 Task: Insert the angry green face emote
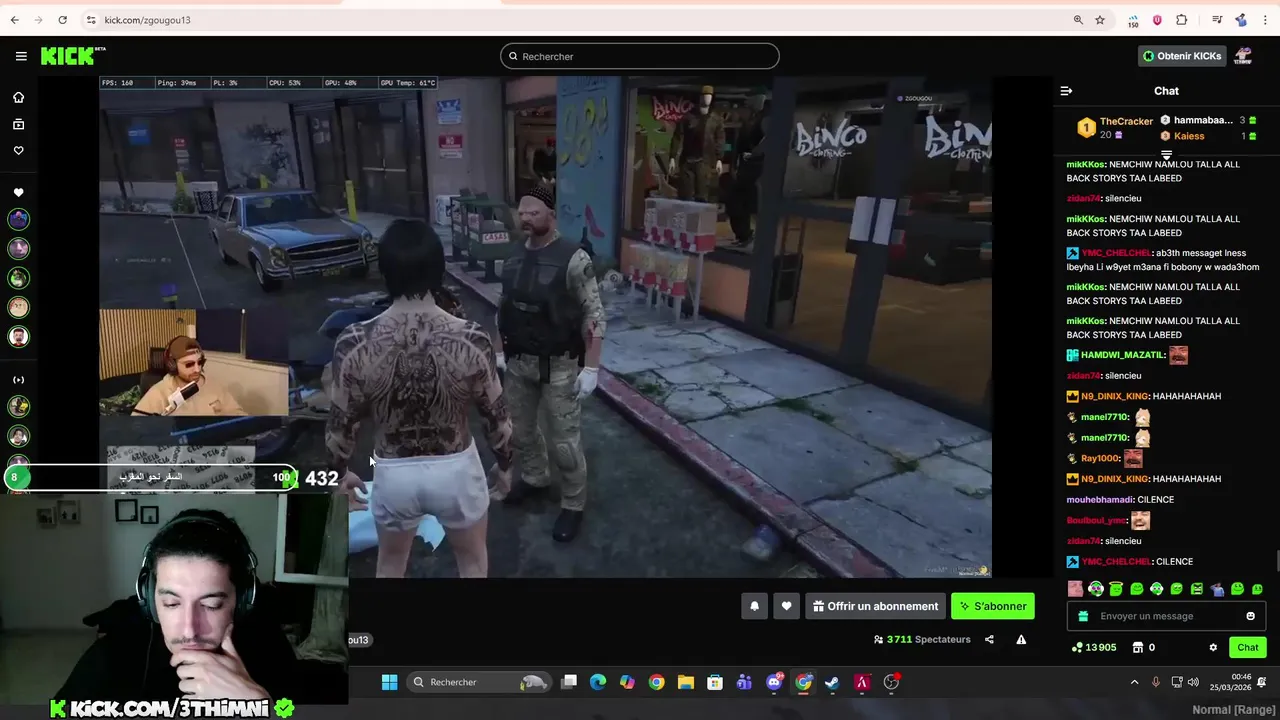click(1197, 589)
